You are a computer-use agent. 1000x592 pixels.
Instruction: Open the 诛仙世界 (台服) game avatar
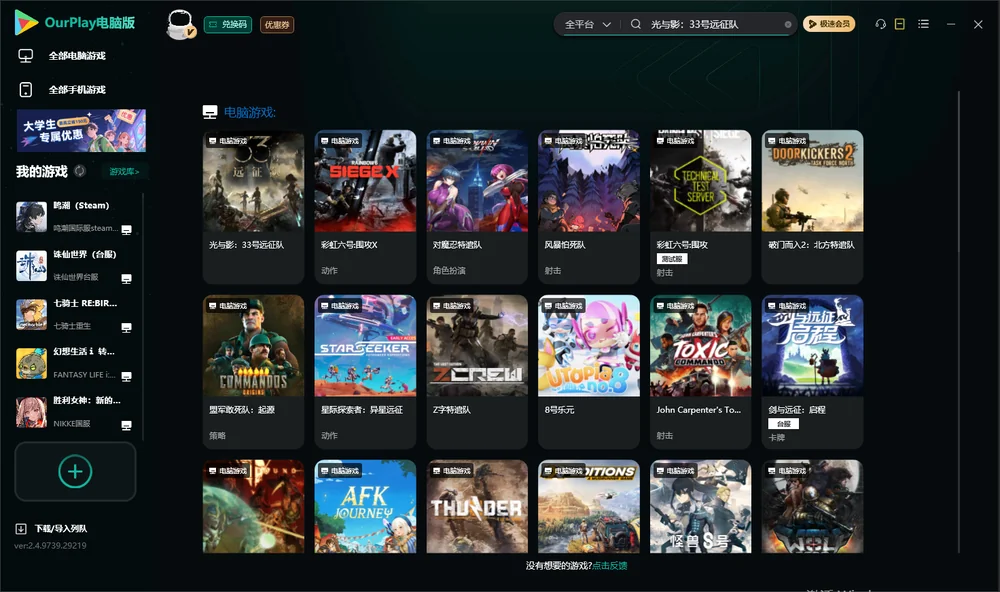point(31,266)
